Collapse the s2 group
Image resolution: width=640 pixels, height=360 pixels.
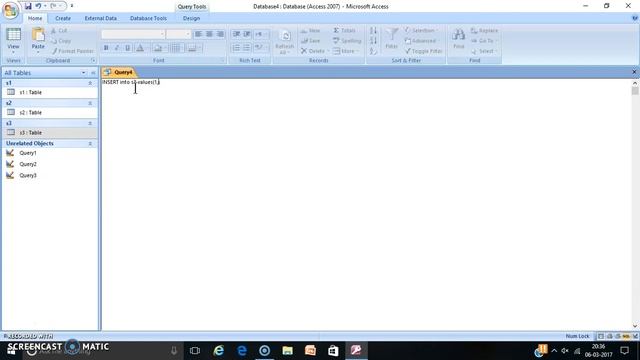click(90, 103)
